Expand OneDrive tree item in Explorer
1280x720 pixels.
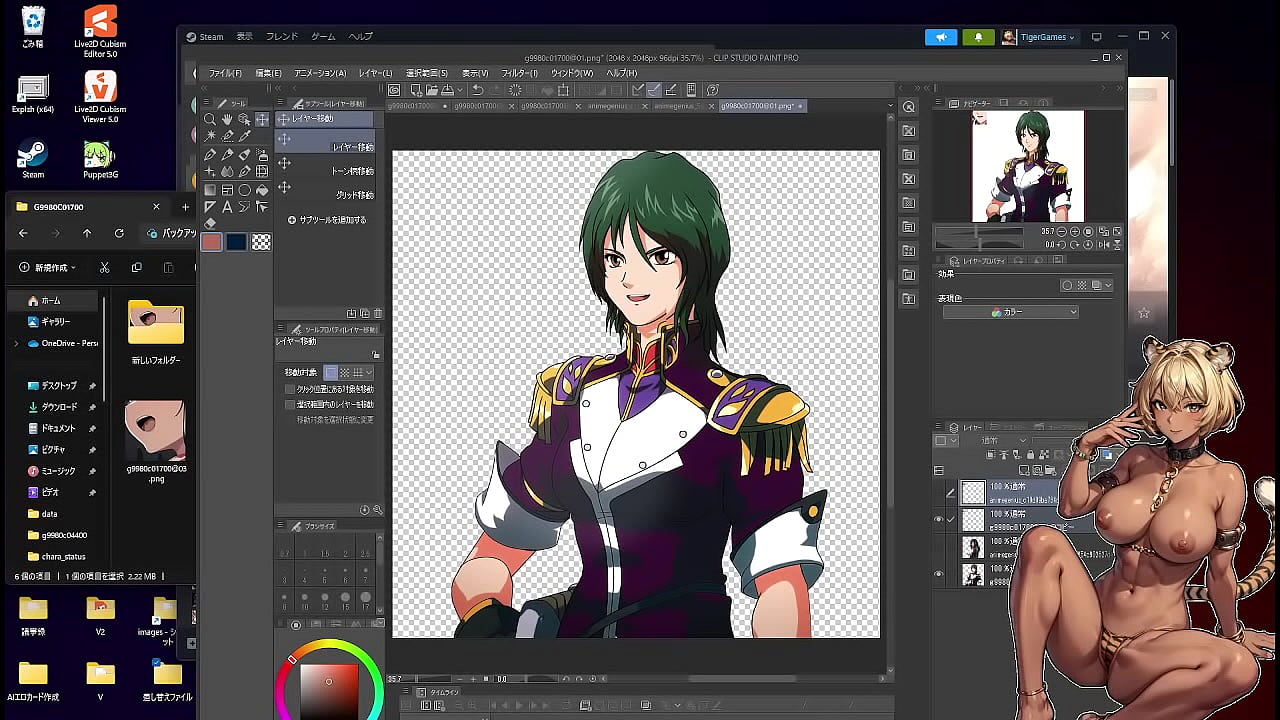pyautogui.click(x=16, y=343)
